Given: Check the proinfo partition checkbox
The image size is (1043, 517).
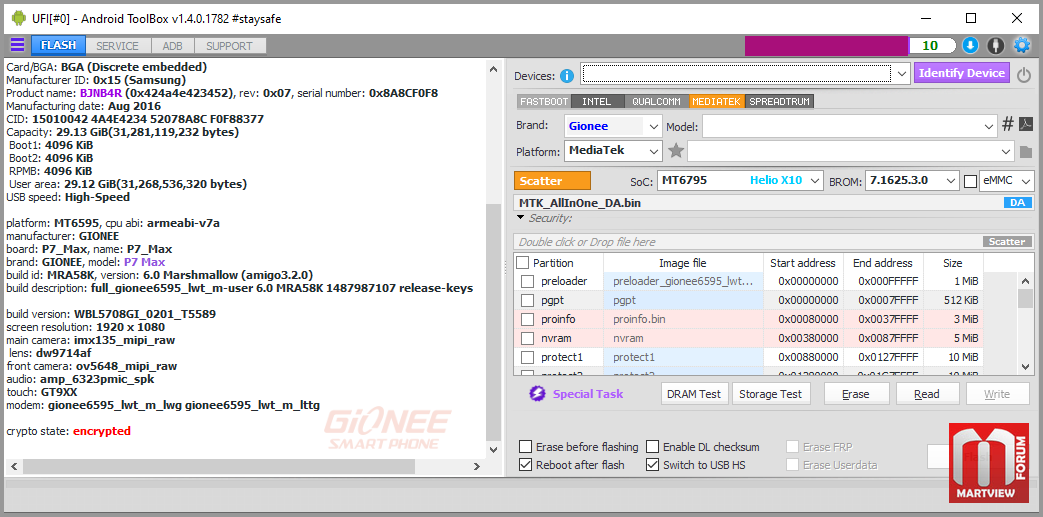Looking at the screenshot, I should [527, 319].
